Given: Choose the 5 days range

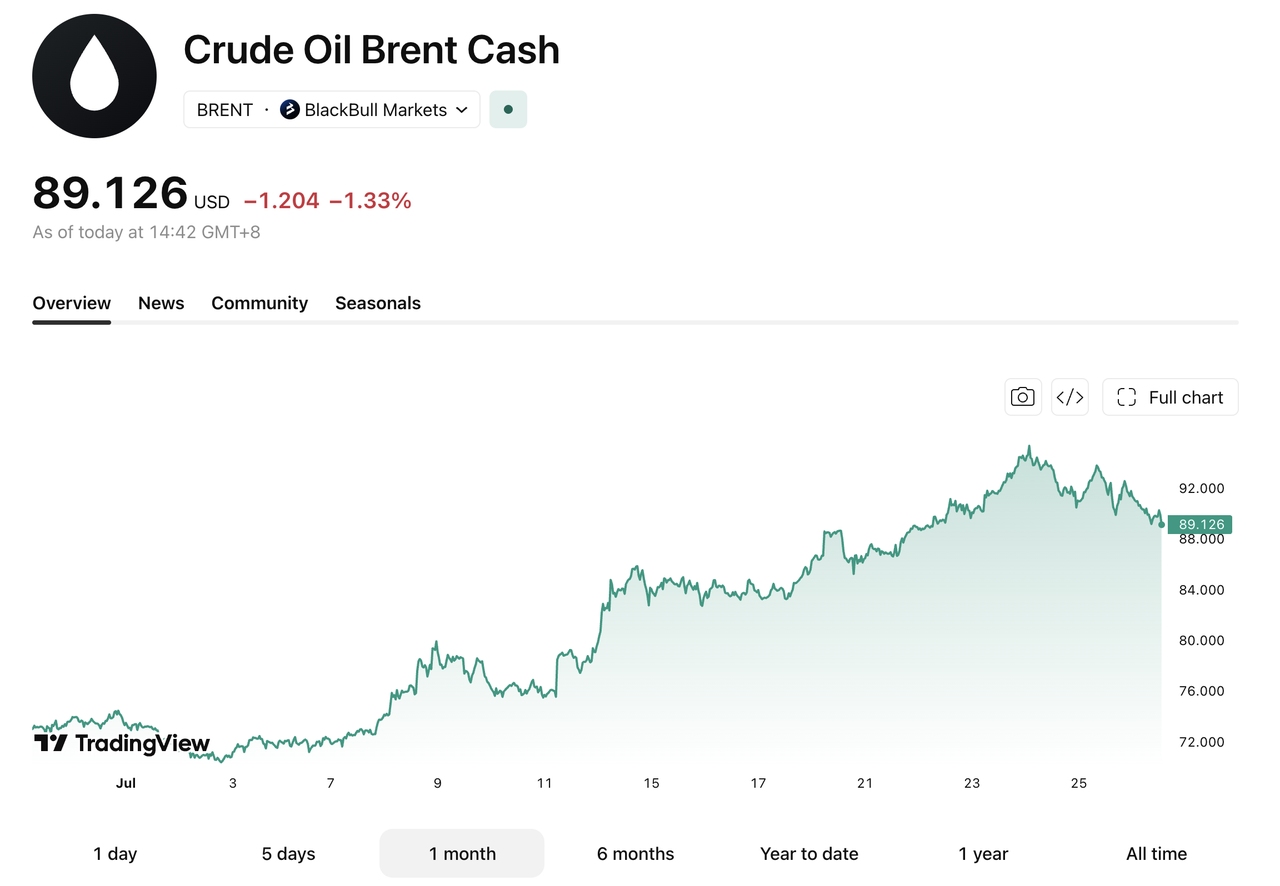Looking at the screenshot, I should 288,854.
